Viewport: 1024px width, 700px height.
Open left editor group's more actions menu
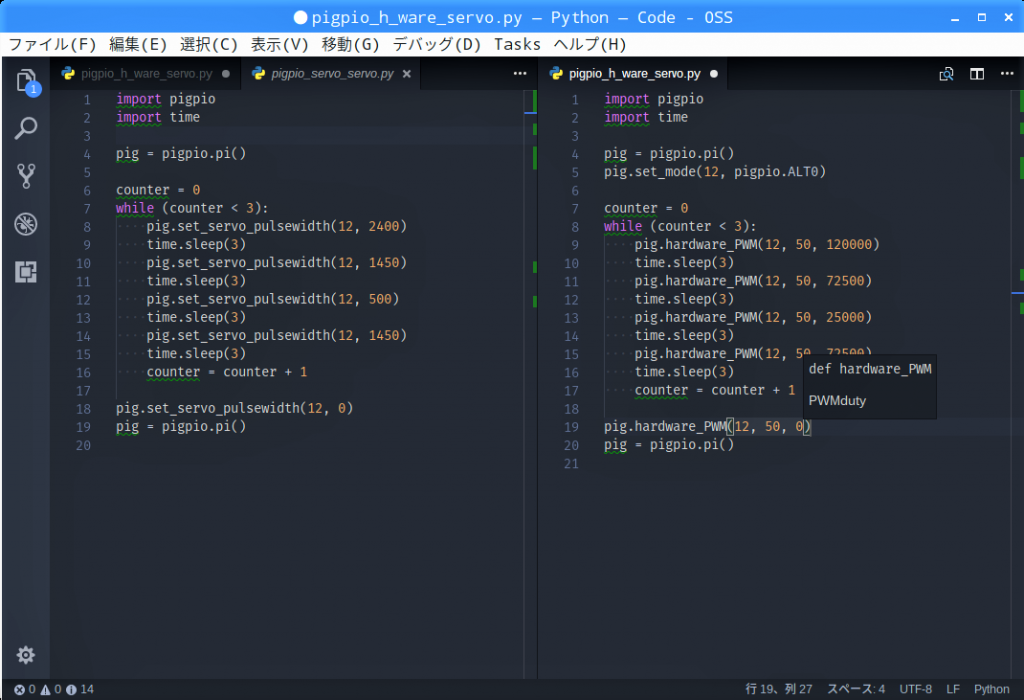tap(520, 74)
